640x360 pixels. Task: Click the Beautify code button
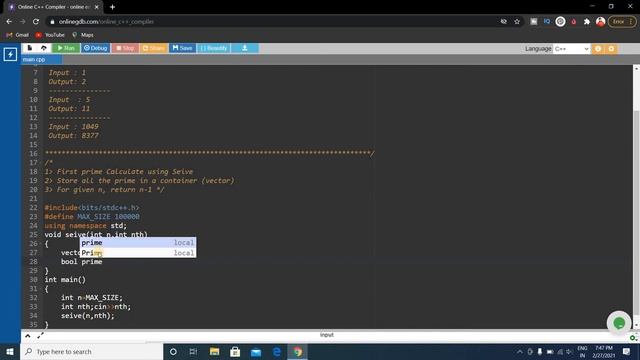(213, 48)
